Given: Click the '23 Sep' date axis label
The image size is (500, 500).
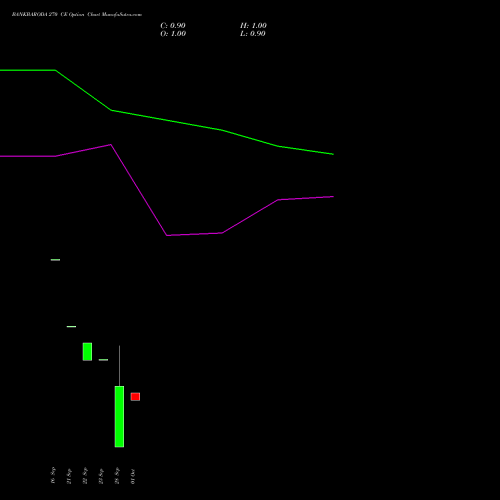Looking at the screenshot, I should pos(101,476).
